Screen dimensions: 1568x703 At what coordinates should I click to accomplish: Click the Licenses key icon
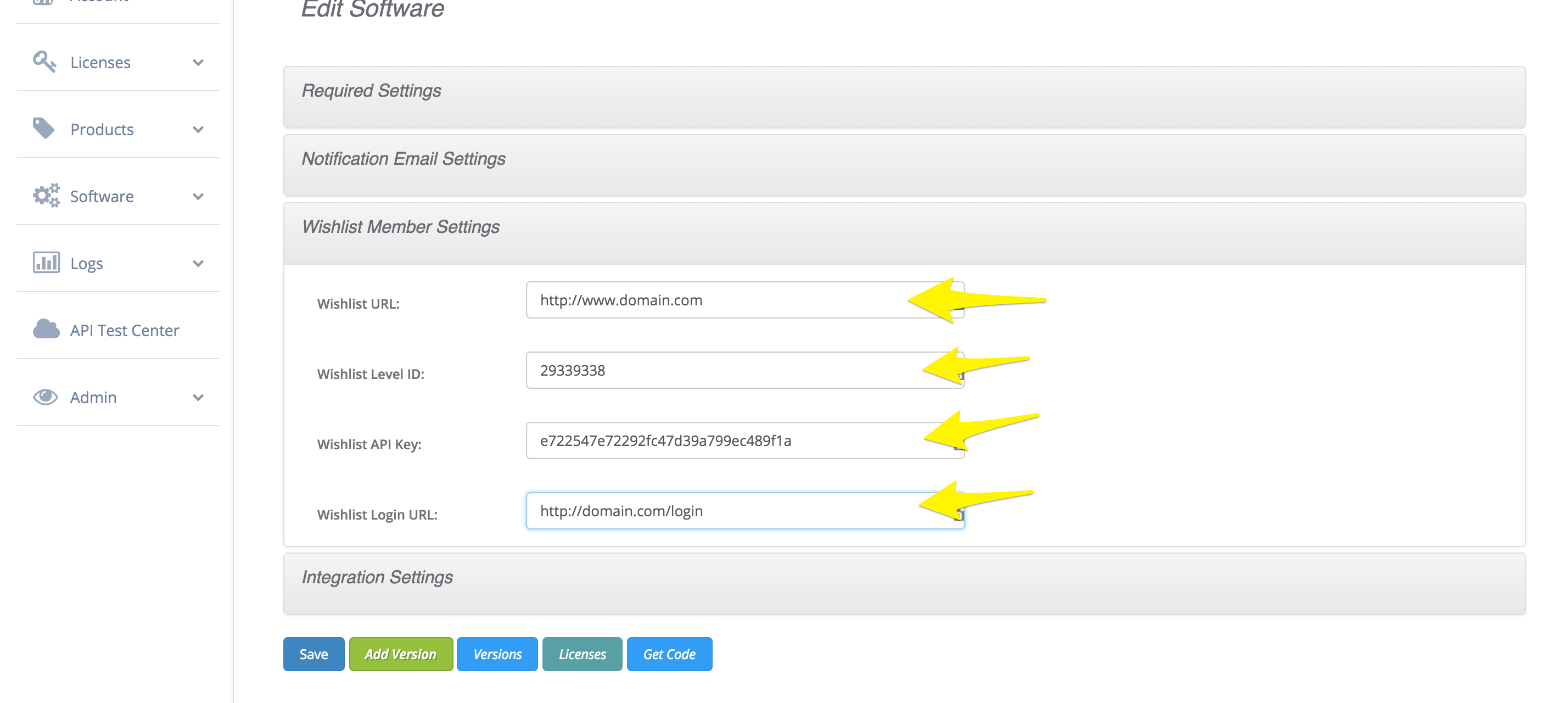(x=44, y=62)
